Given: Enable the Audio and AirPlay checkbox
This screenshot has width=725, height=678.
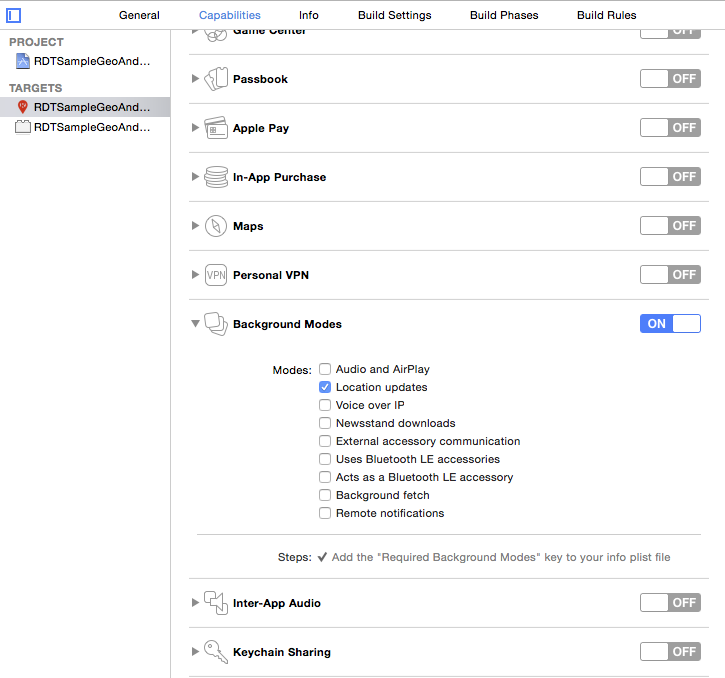Looking at the screenshot, I should (325, 369).
